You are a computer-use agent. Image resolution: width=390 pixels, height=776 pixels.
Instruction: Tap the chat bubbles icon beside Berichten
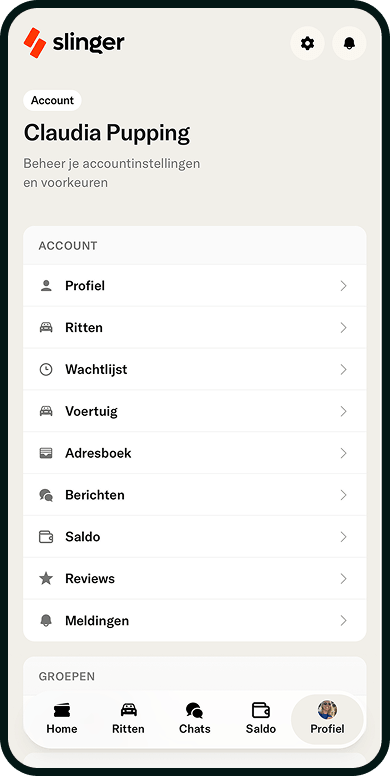[x=46, y=495]
